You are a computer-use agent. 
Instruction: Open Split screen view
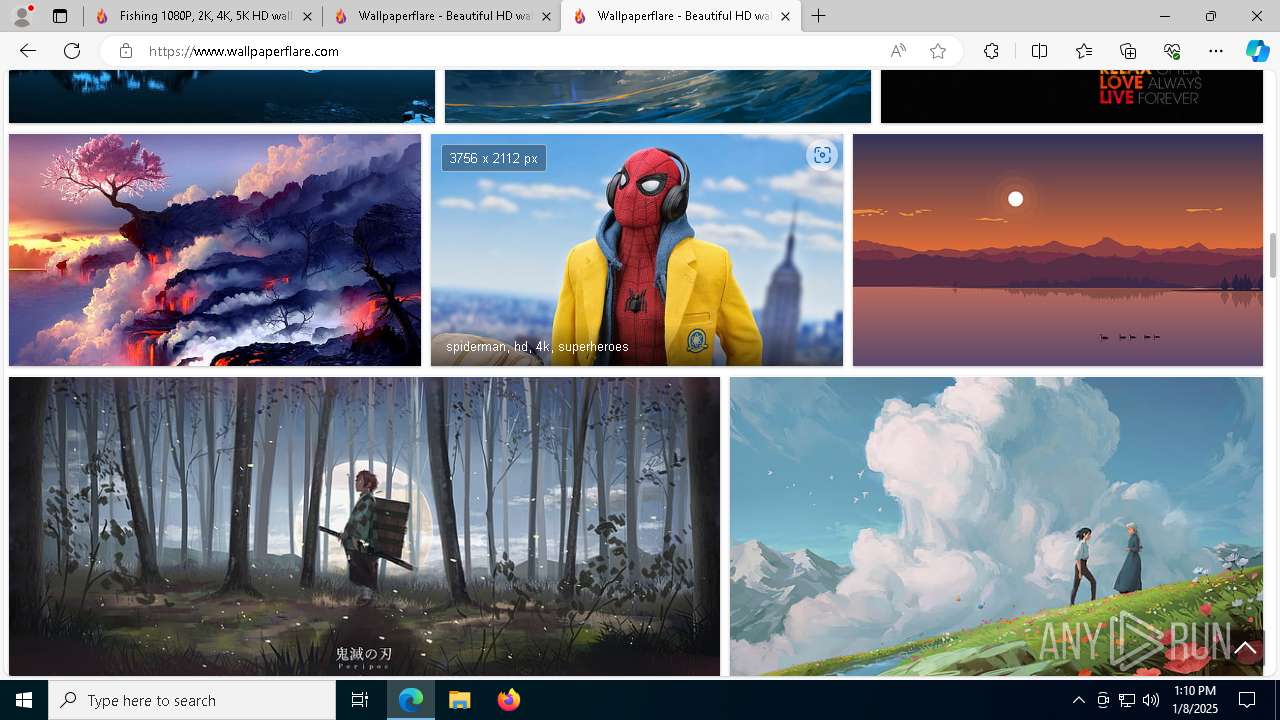tap(1039, 51)
